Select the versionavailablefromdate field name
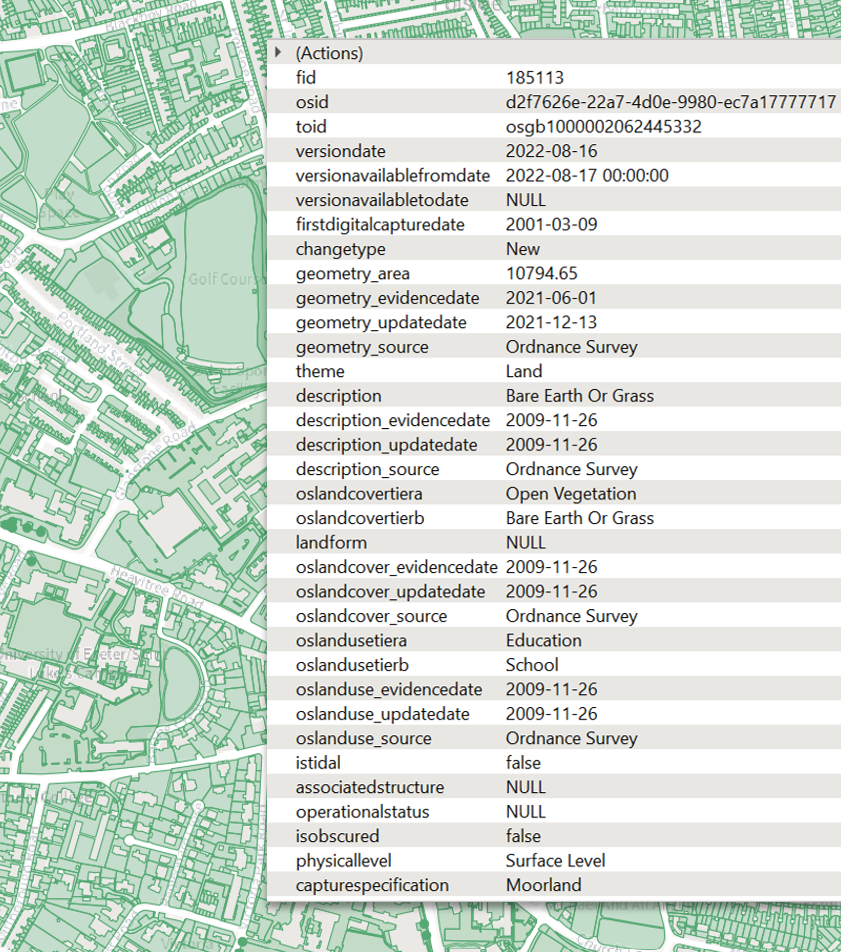This screenshot has width=841, height=952. tap(393, 176)
